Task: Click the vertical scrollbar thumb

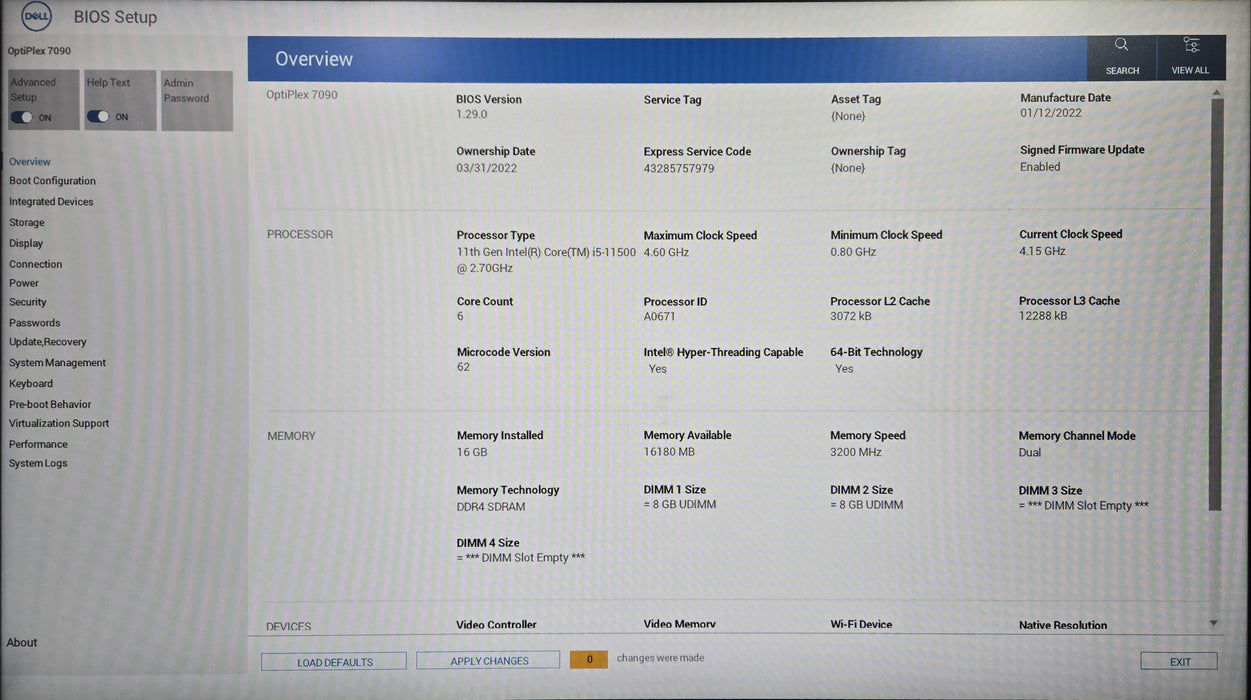Action: click(1215, 305)
